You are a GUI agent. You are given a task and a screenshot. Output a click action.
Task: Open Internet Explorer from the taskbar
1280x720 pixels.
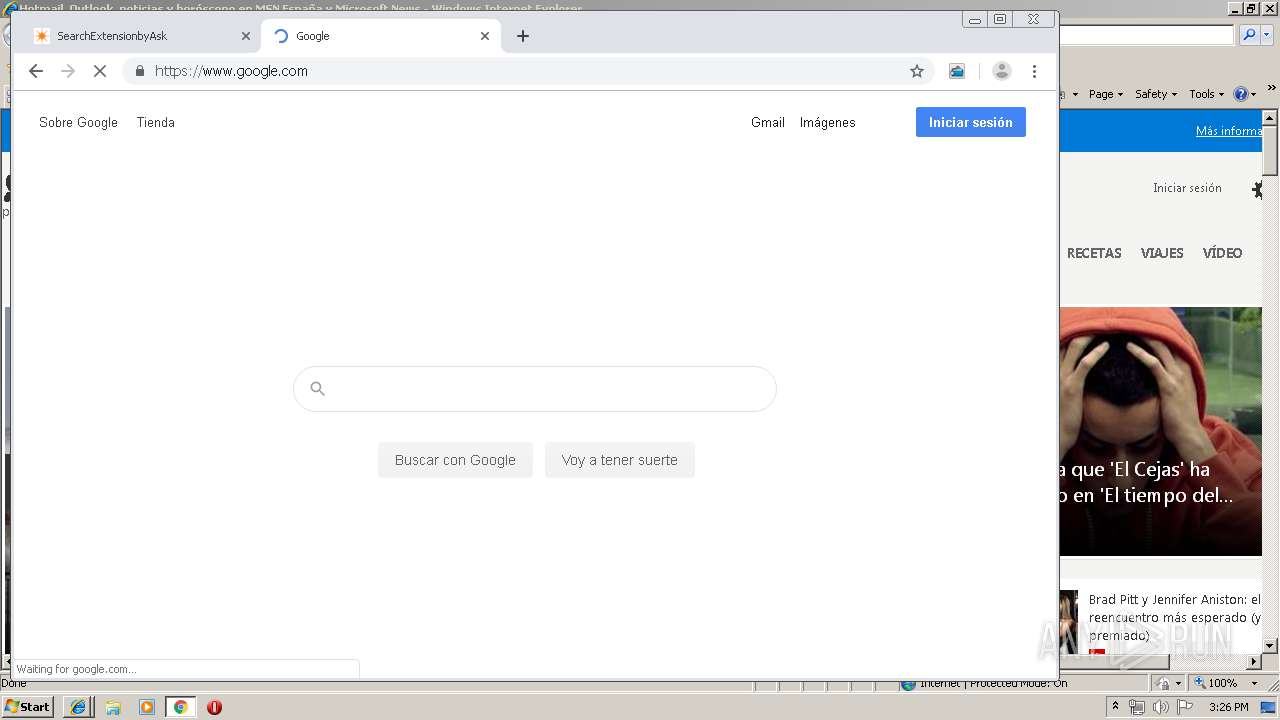[78, 707]
